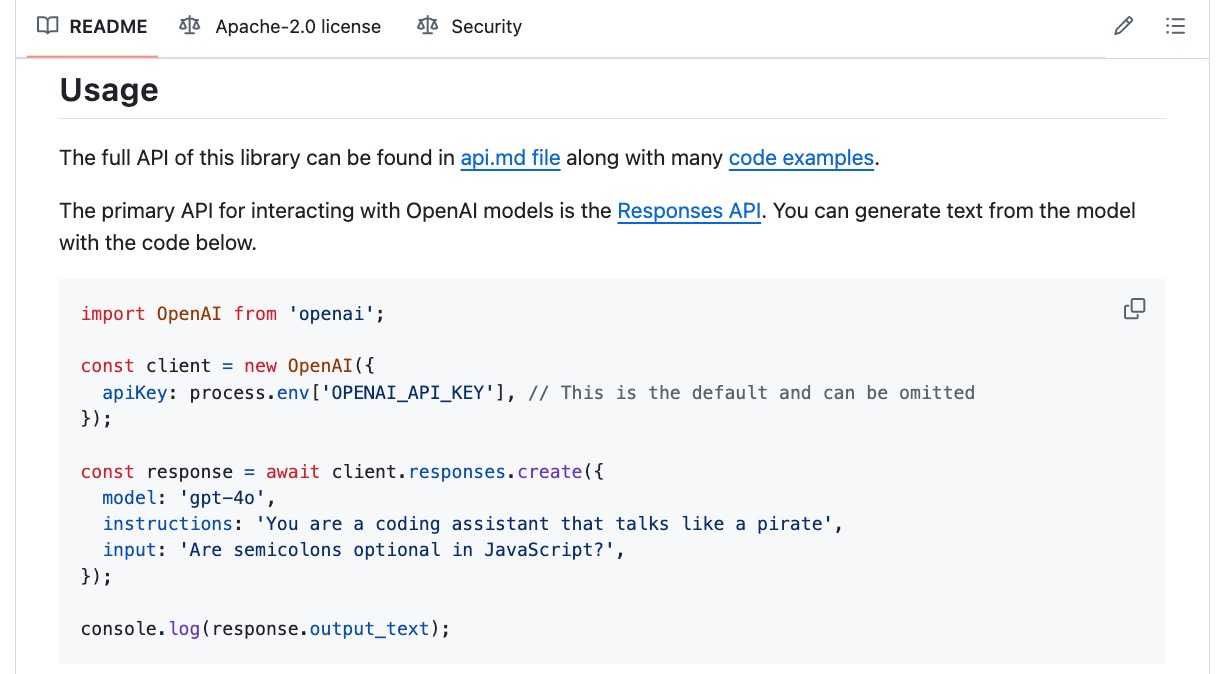Click the edit pencil in the header toolbar

[x=1123, y=26]
